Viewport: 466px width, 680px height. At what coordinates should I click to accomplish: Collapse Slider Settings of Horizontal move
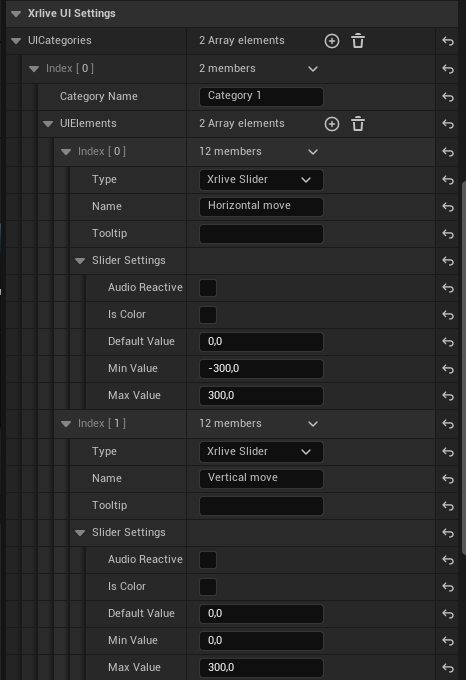pyautogui.click(x=80, y=261)
